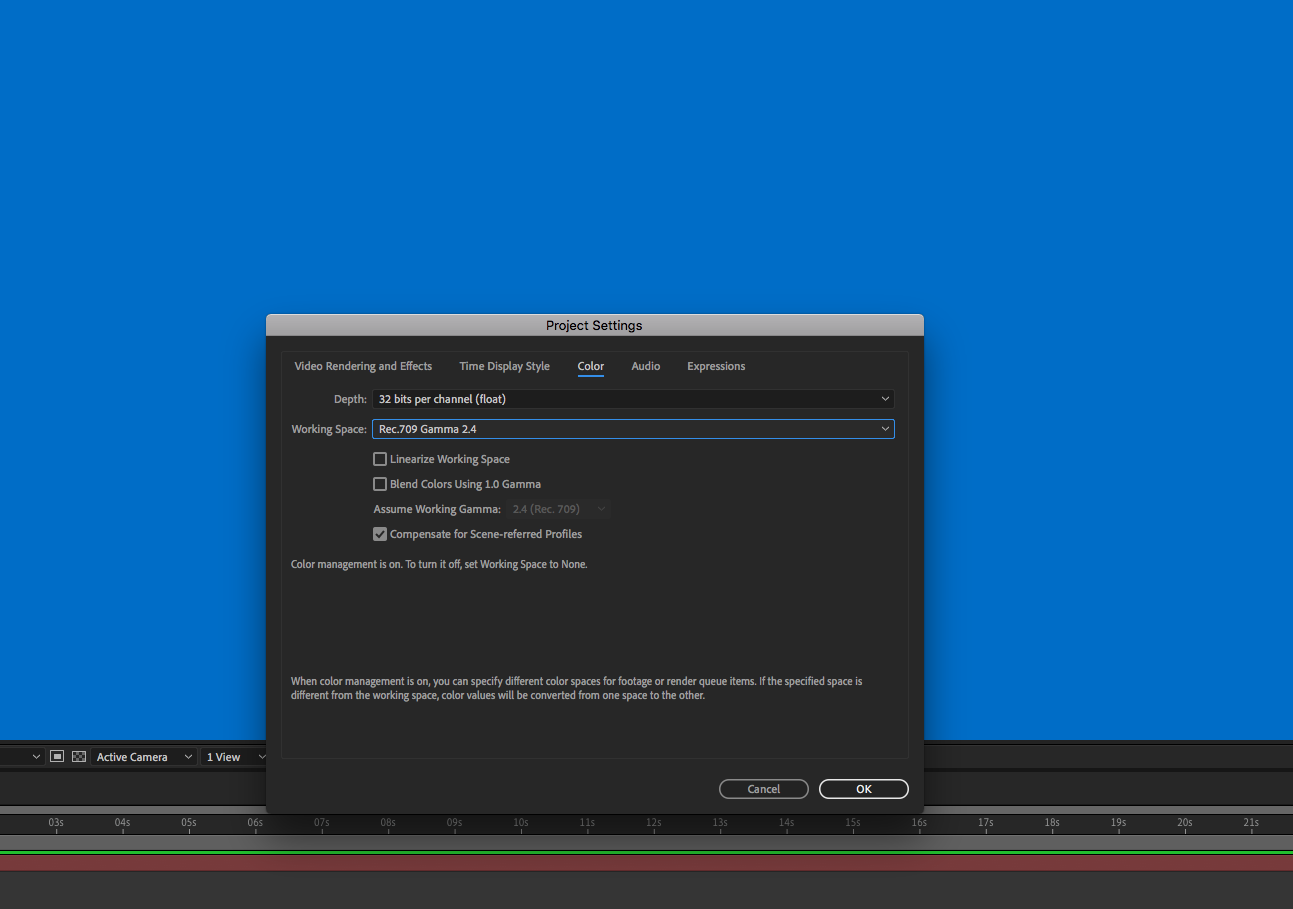The height and width of the screenshot is (909, 1293).
Task: Toggle the transparency grid icon
Action: tap(79, 757)
